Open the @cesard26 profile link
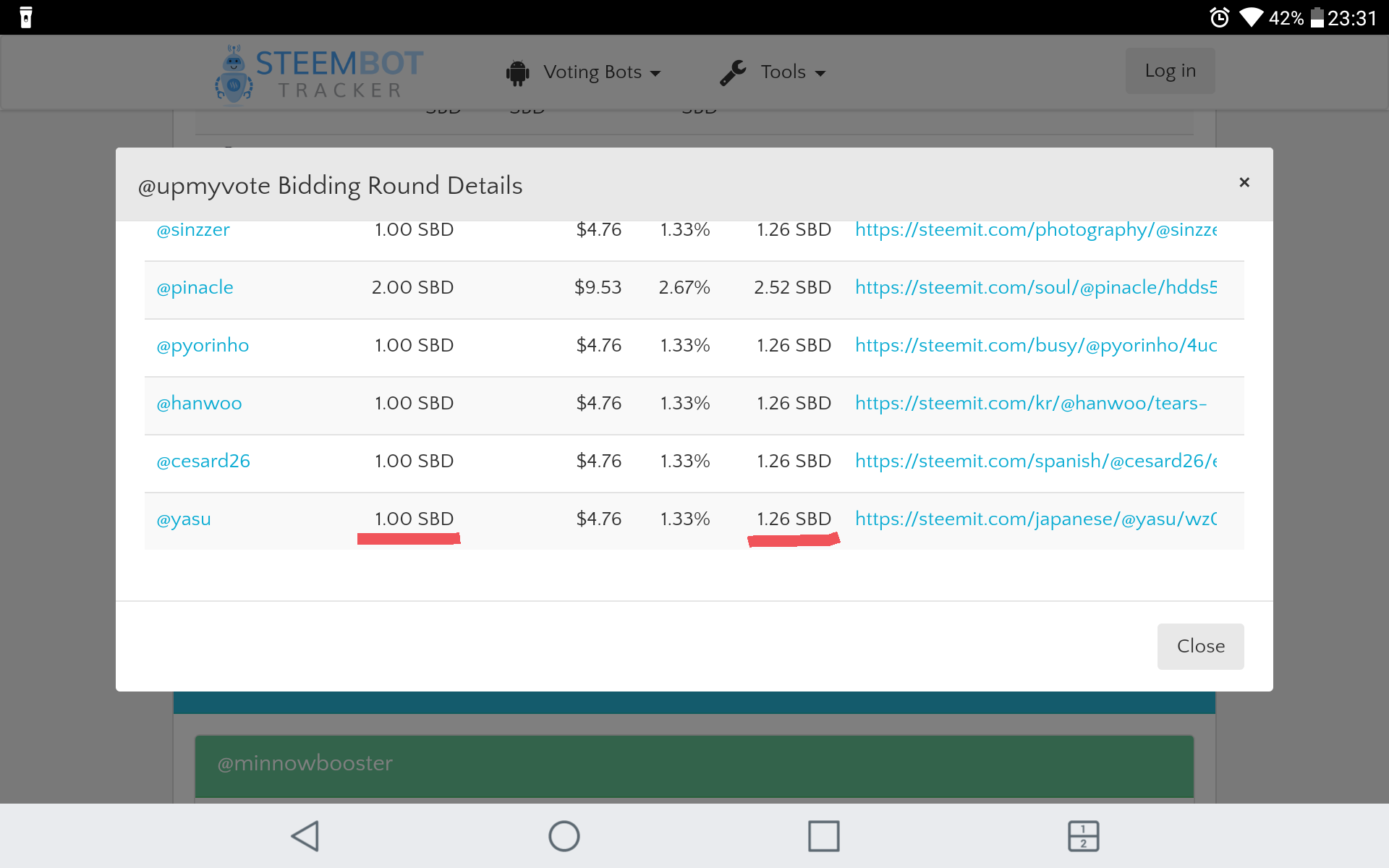Viewport: 1389px width, 868px height. click(203, 461)
